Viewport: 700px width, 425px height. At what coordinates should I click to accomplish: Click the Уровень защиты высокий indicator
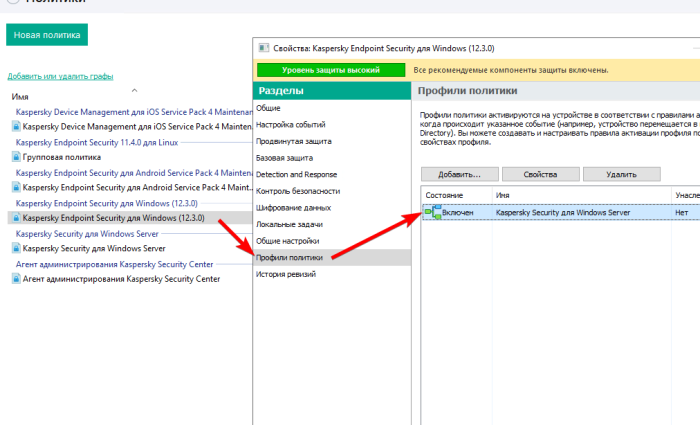click(331, 70)
